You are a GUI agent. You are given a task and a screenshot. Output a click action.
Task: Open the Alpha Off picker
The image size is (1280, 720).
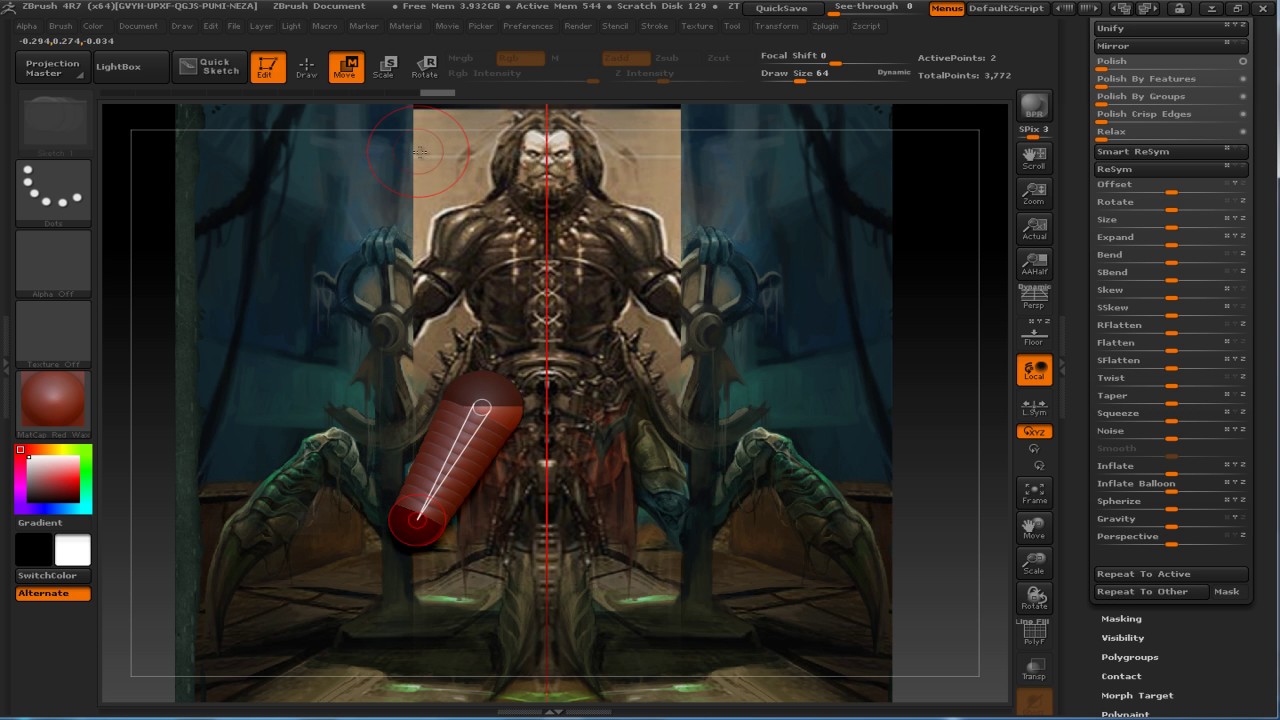point(53,264)
